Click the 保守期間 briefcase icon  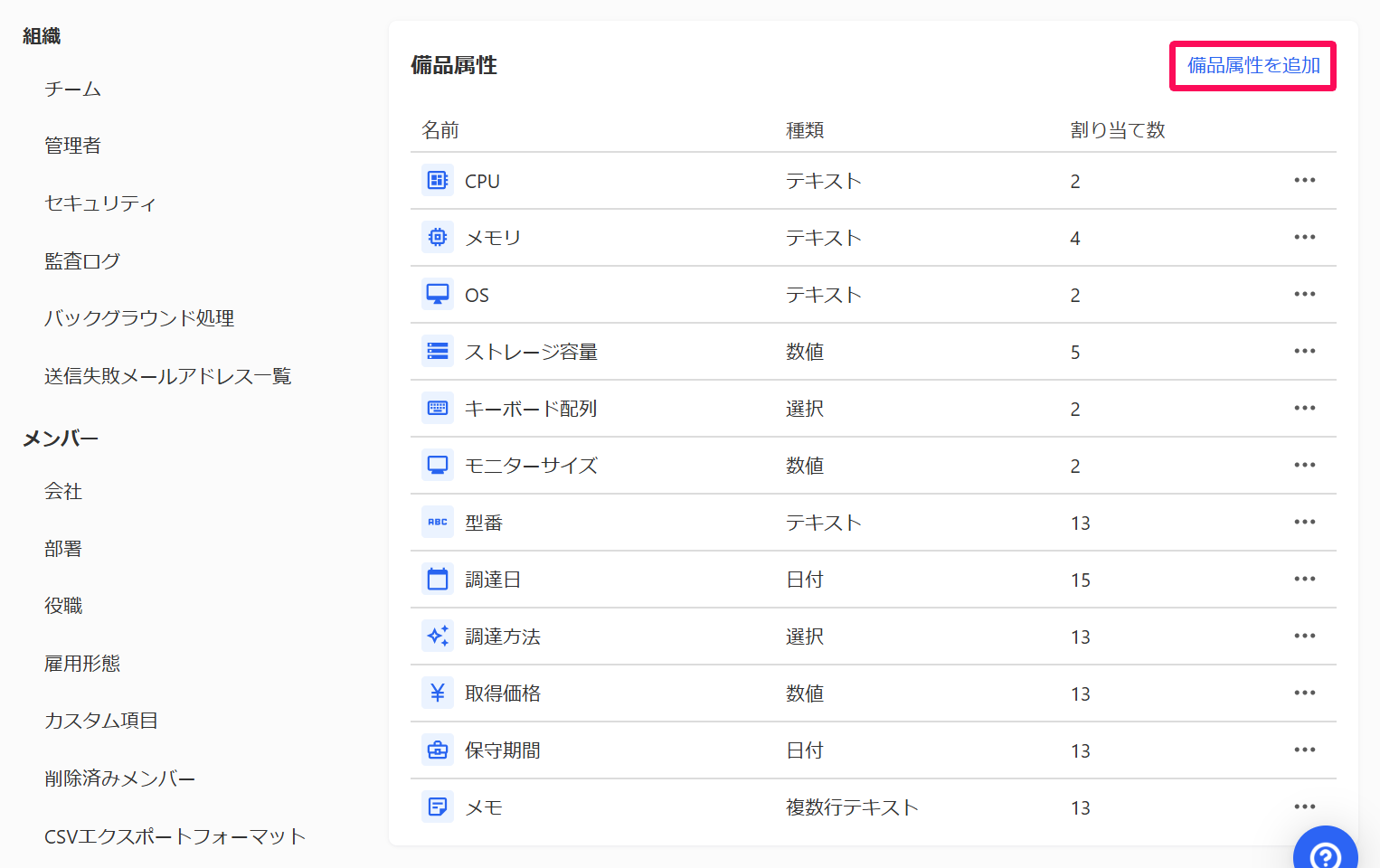coord(438,750)
